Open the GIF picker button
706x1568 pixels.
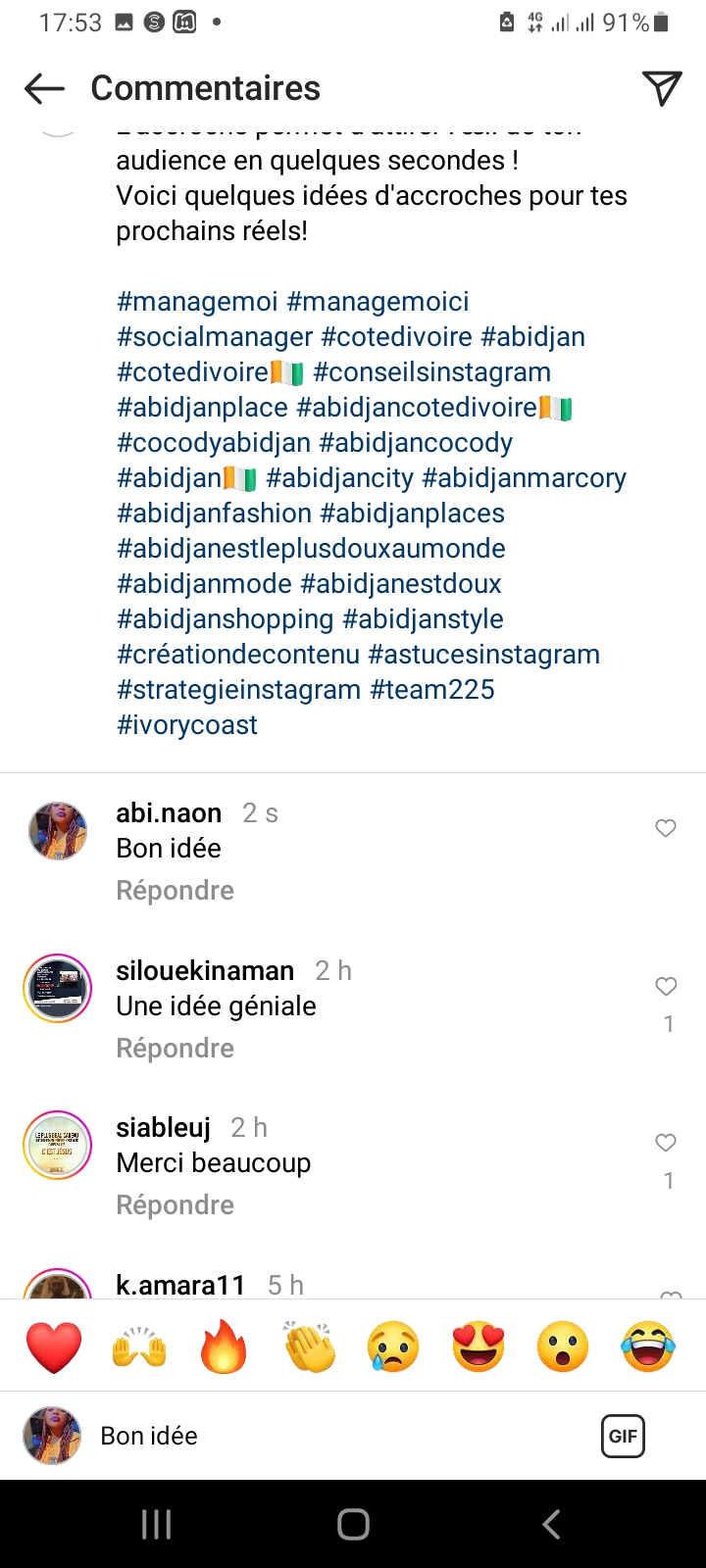click(623, 1437)
